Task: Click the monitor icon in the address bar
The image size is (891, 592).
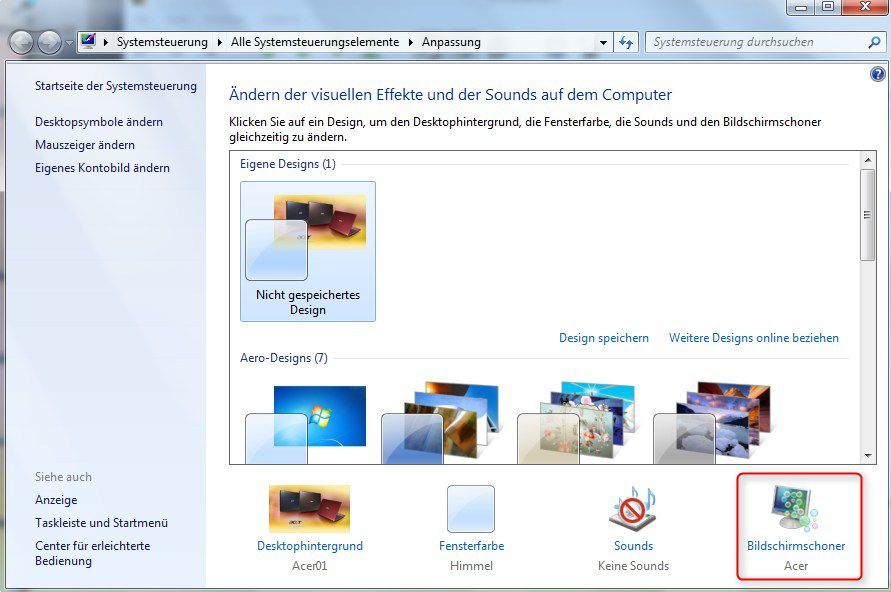Action: tap(89, 42)
